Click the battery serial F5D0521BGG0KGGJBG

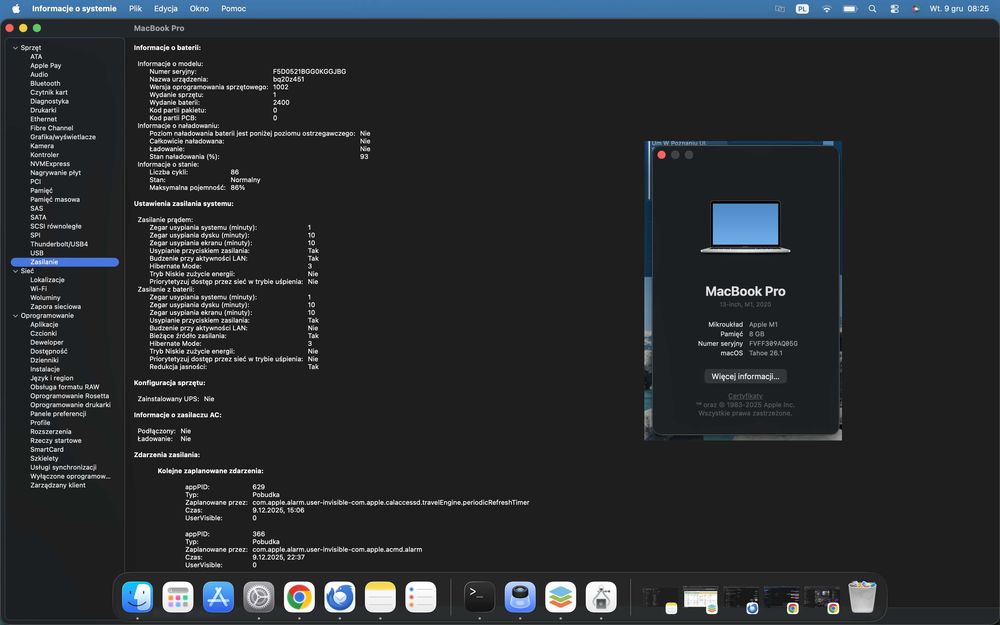pos(309,71)
